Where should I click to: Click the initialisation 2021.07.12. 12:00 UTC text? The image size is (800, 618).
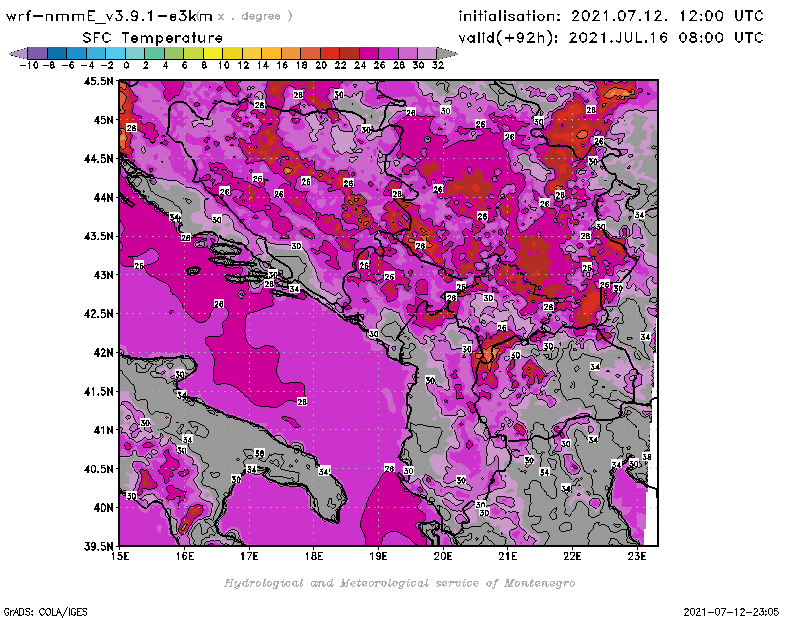[611, 16]
